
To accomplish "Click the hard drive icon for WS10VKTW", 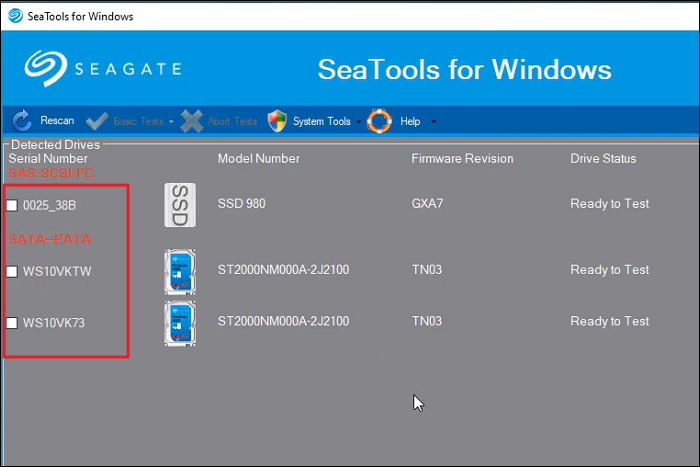I will (180, 272).
